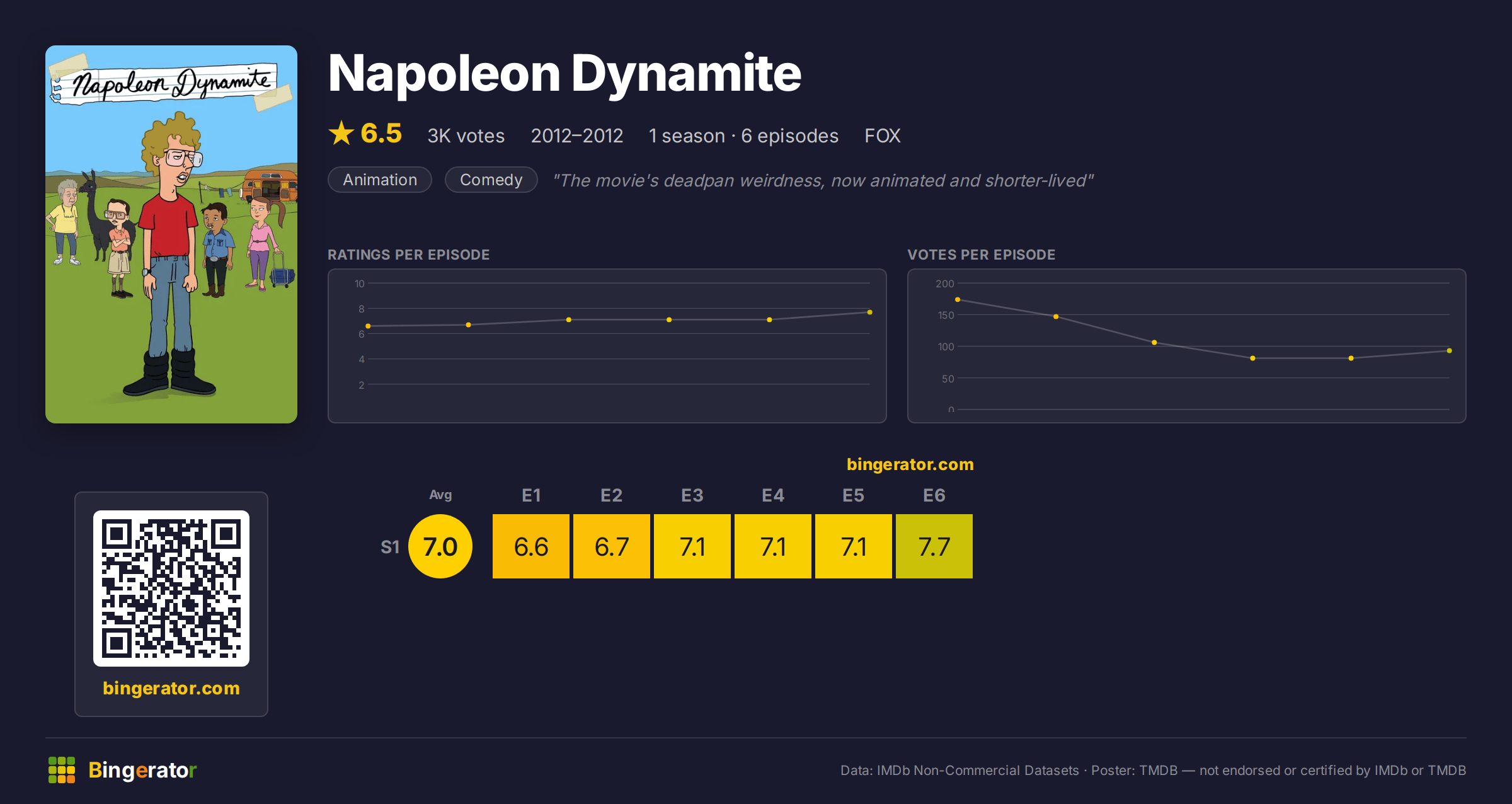Viewport: 1512px width, 804px height.
Task: Click the E5 column header
Action: point(854,495)
